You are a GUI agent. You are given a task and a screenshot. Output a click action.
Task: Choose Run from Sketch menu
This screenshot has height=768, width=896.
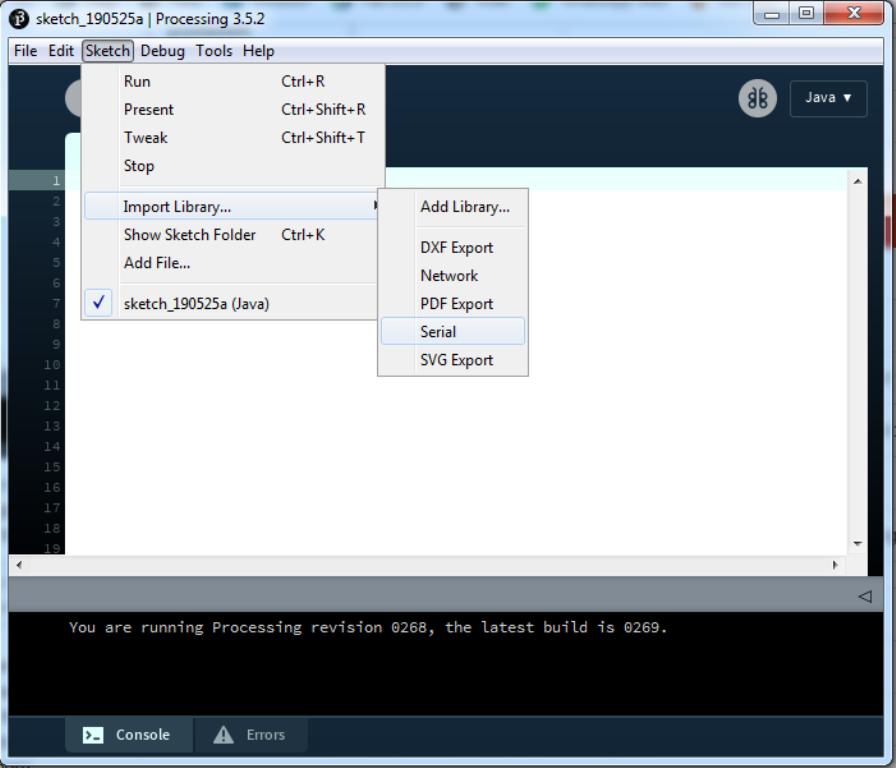pos(234,81)
